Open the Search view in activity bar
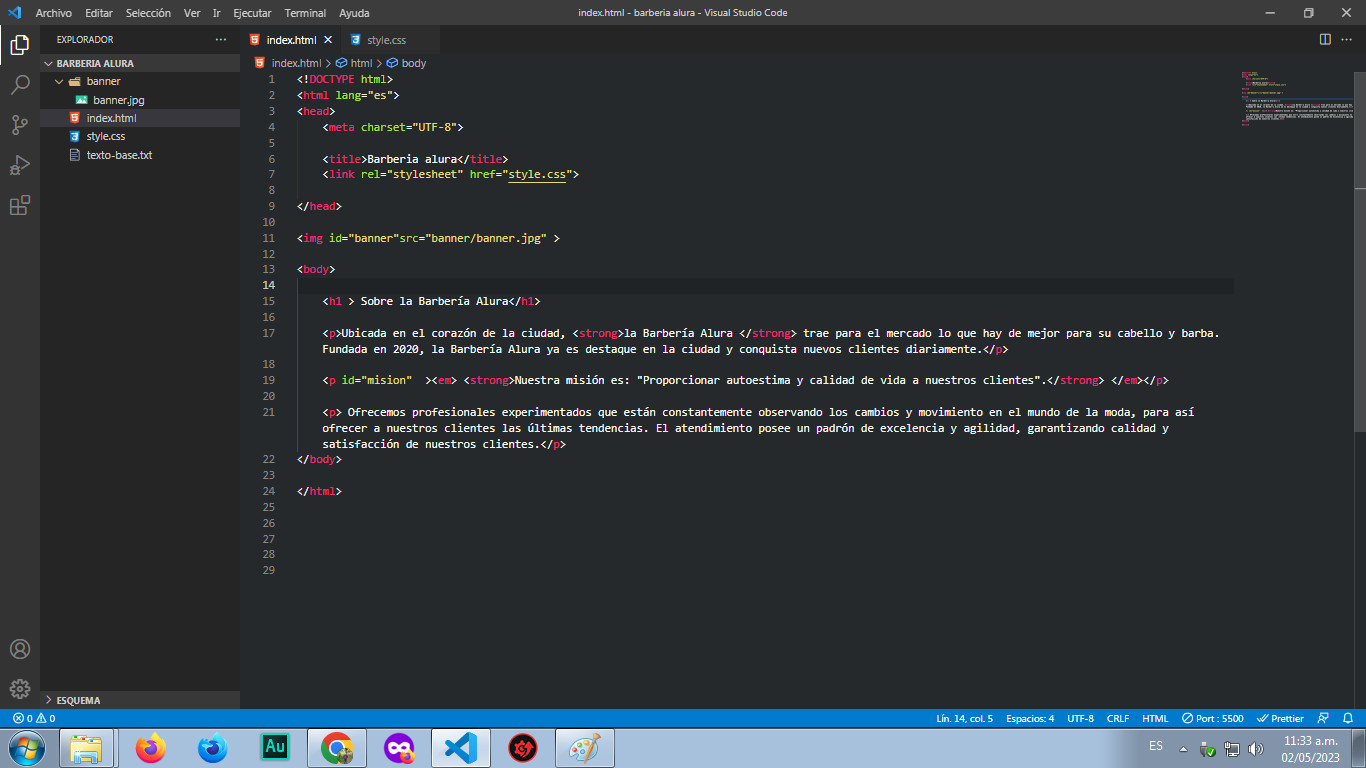The width and height of the screenshot is (1366, 768). pyautogui.click(x=20, y=85)
